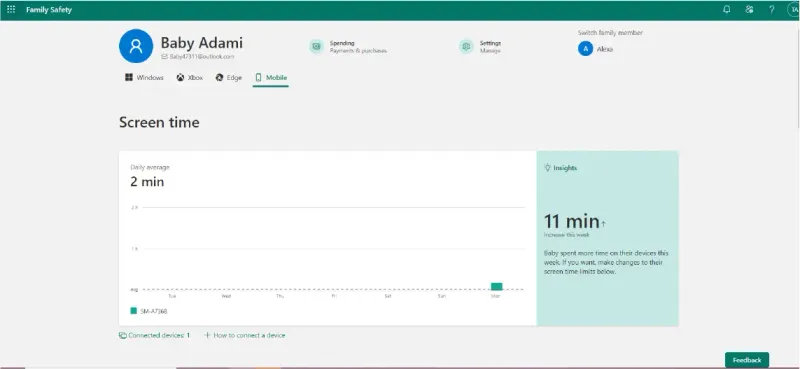Click the Xbox logo icon

181,78
